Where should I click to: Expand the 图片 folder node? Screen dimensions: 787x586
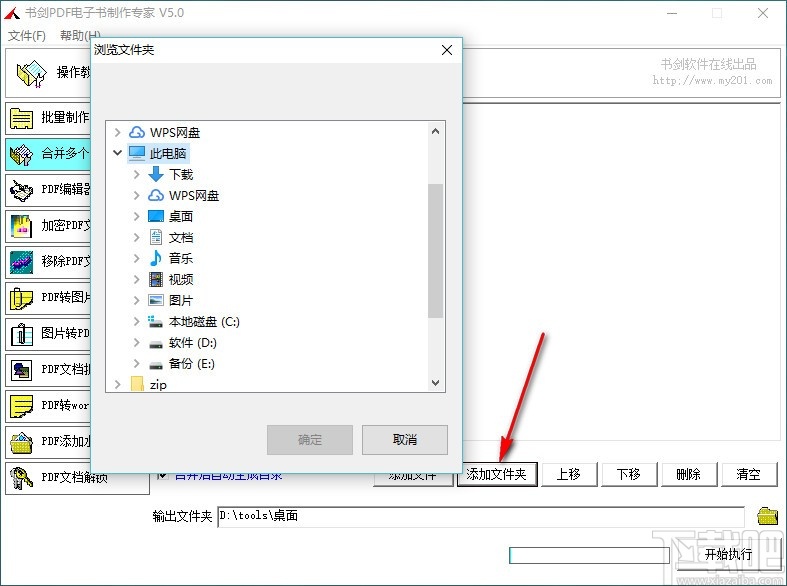coord(137,301)
